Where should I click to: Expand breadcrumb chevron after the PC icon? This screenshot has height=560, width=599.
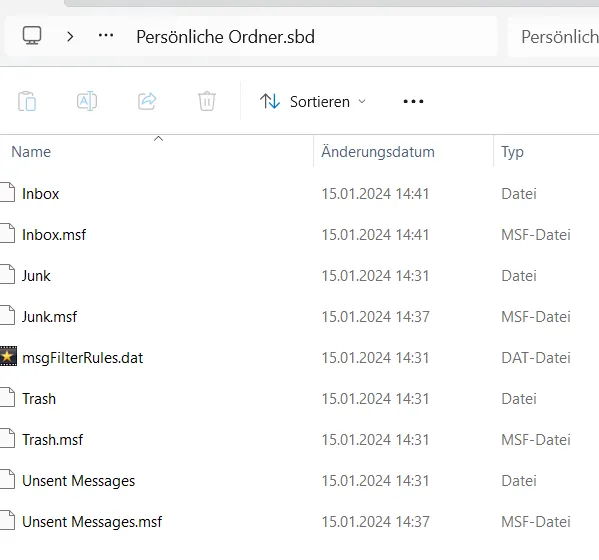click(x=70, y=37)
